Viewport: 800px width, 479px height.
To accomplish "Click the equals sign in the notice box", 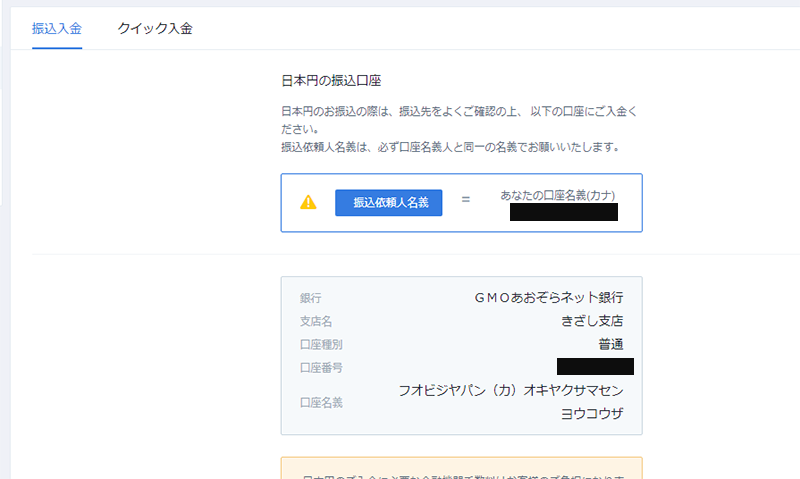I will pyautogui.click(x=465, y=200).
